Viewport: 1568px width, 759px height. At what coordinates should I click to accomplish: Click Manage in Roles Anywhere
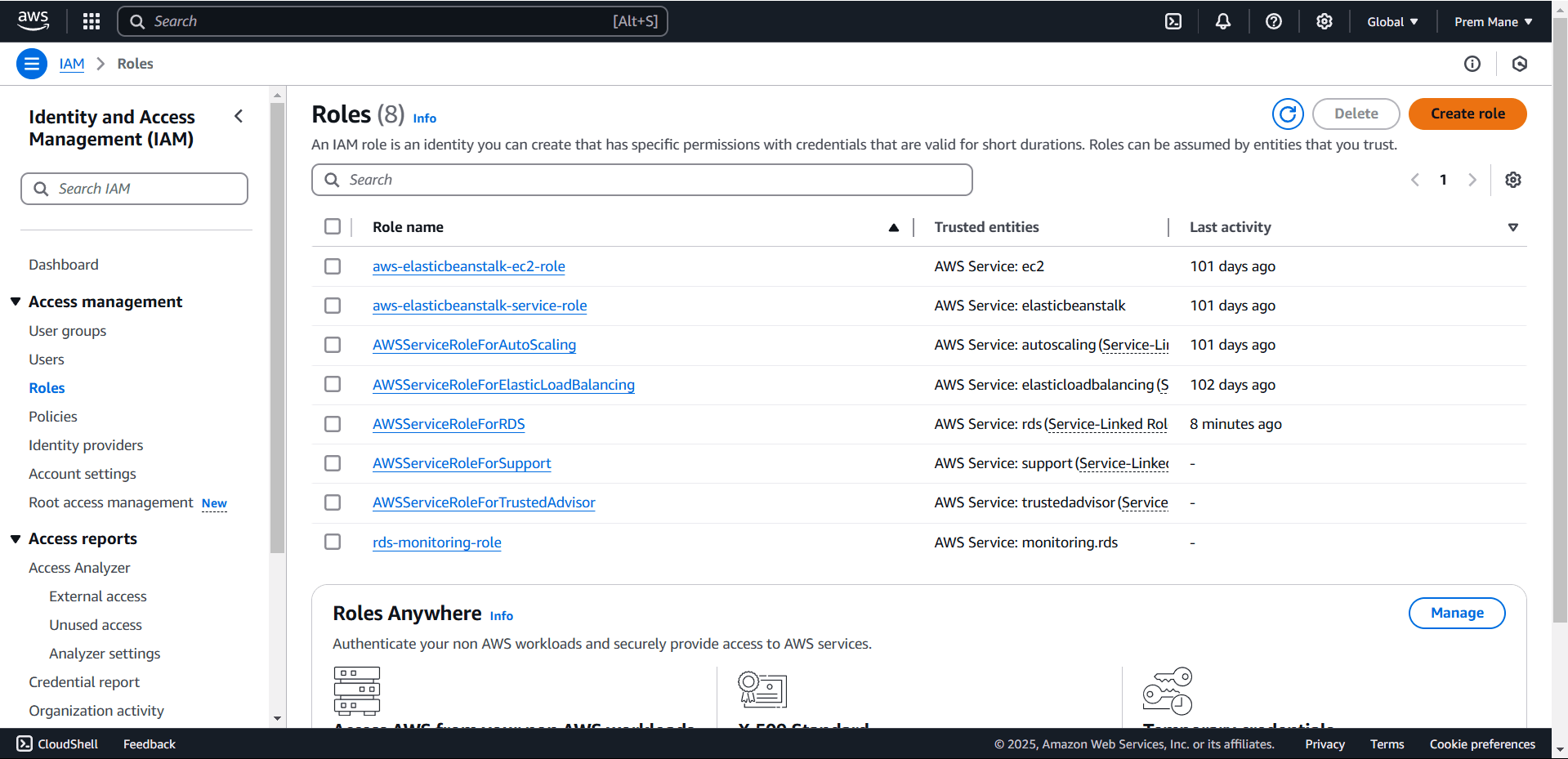pyautogui.click(x=1457, y=613)
